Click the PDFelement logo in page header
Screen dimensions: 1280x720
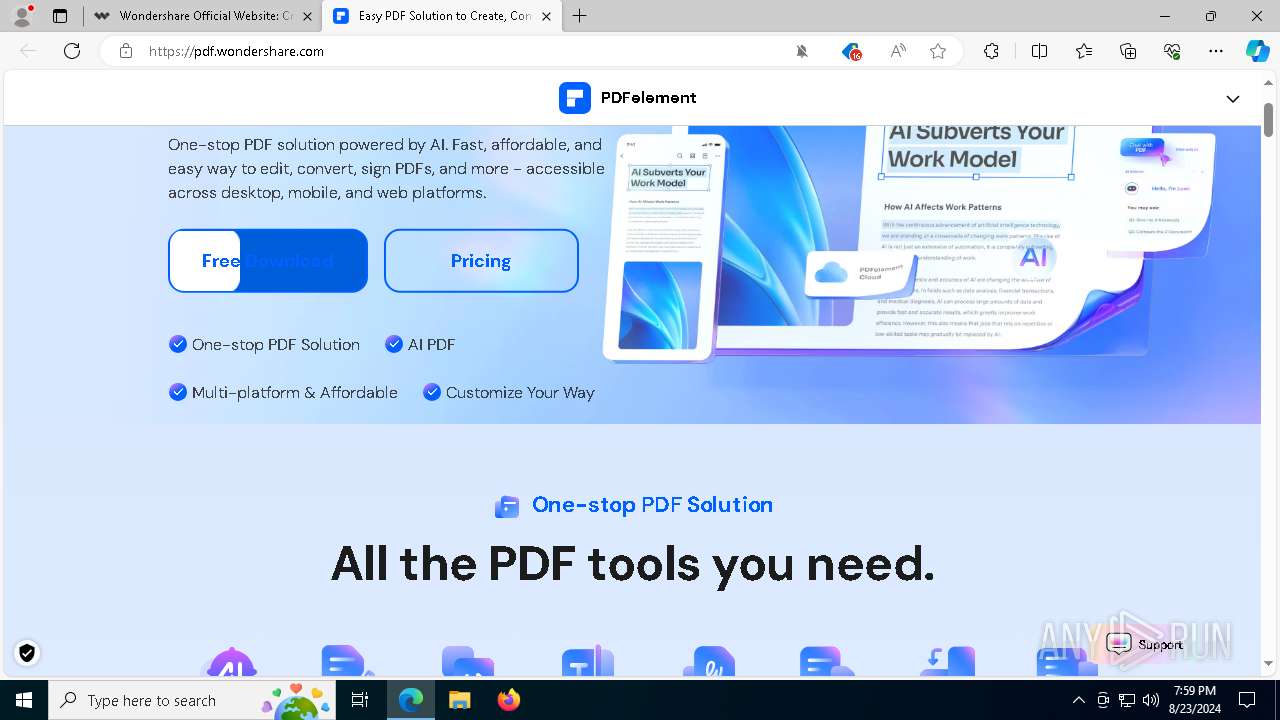627,98
